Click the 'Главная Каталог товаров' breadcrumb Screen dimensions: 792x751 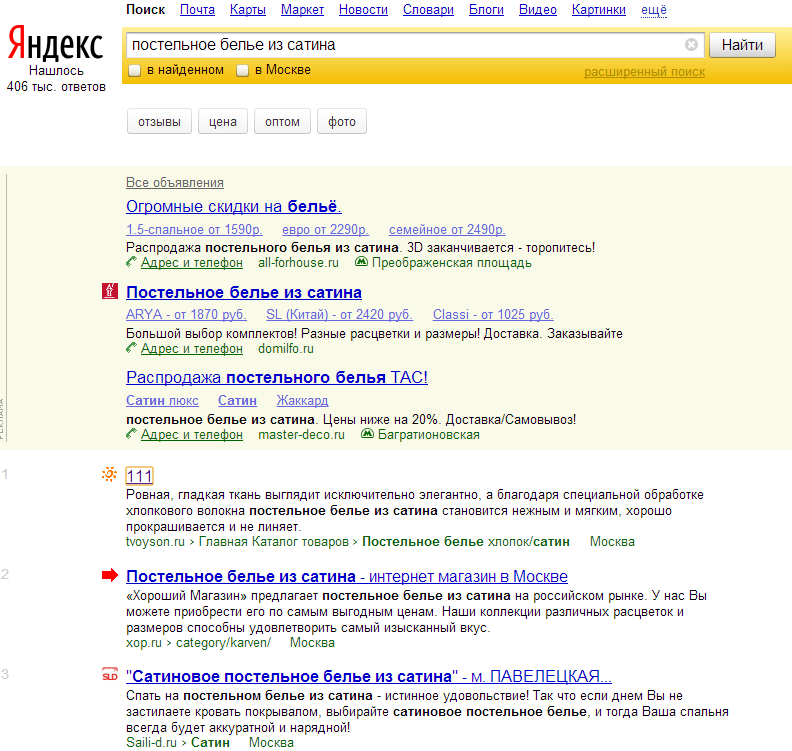tap(273, 542)
